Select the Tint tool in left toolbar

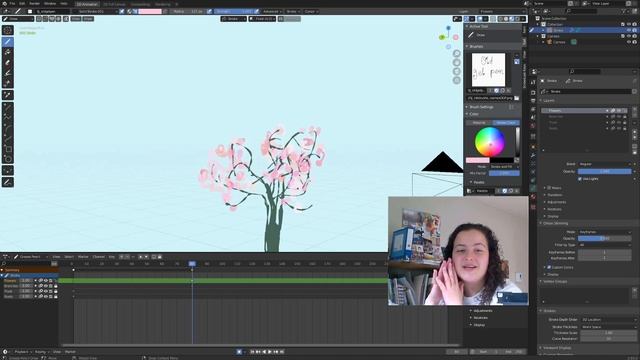click(8, 73)
